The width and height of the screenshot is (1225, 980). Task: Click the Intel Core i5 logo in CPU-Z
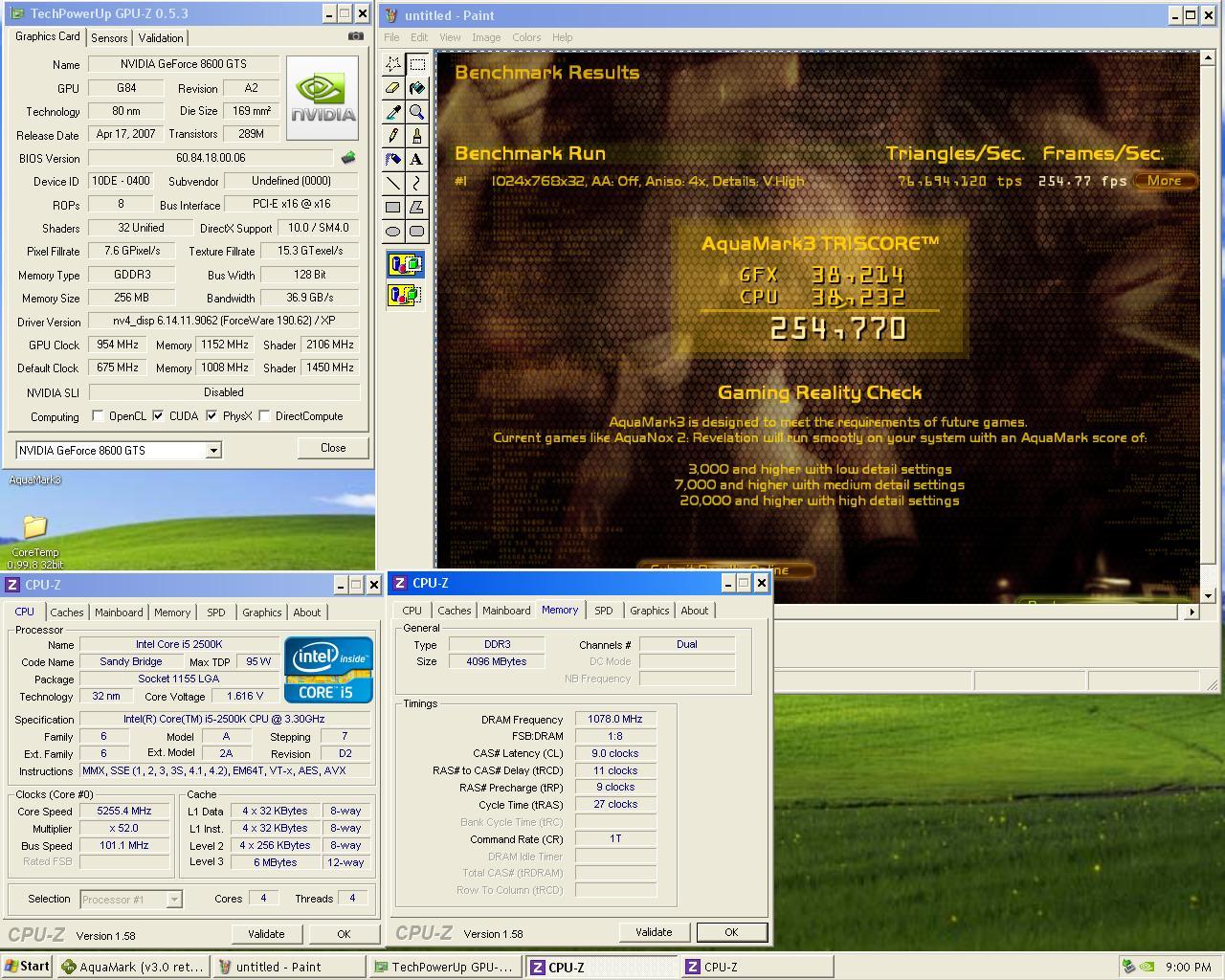(x=328, y=670)
